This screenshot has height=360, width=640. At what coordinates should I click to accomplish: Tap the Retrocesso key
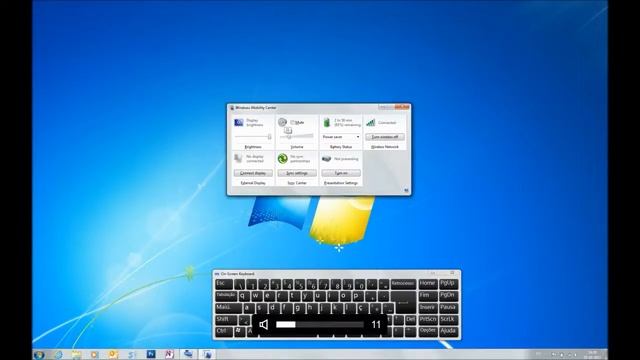click(403, 284)
